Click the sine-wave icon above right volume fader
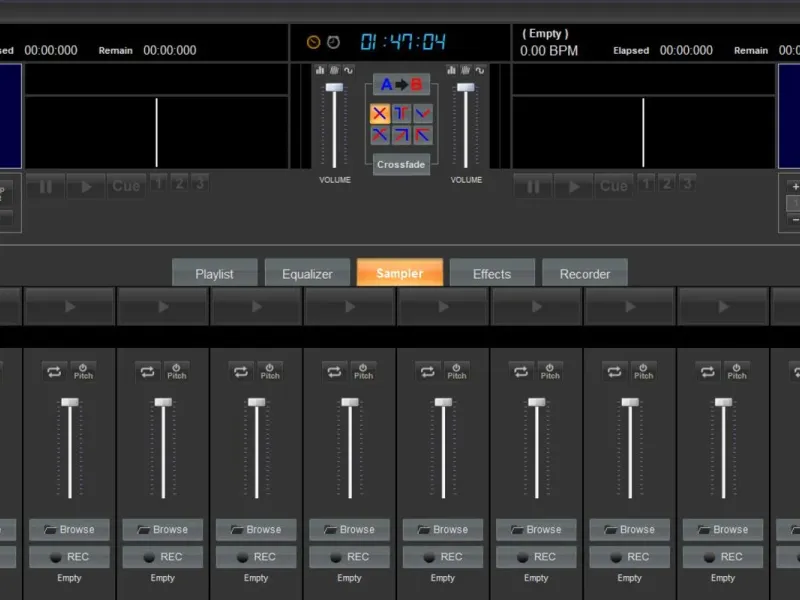 (480, 70)
